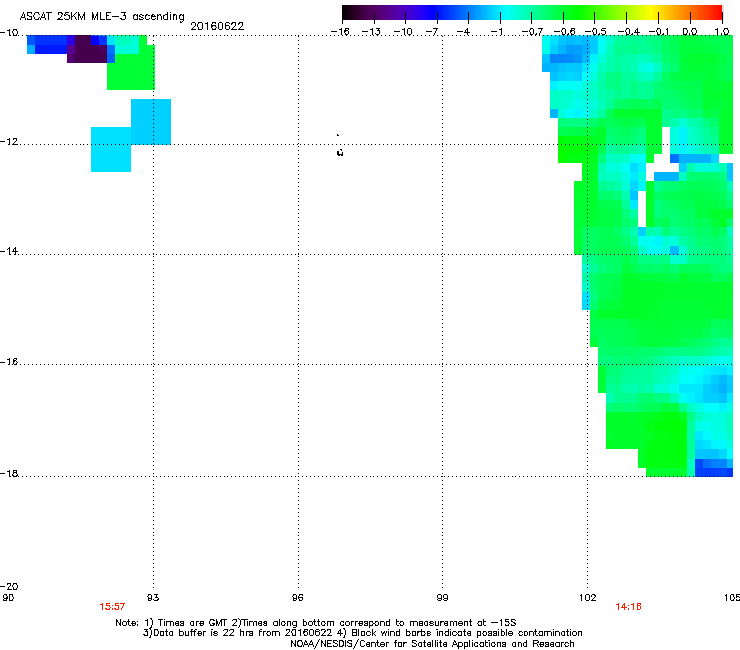
Task: Click the "-4" color scale tick label
Action: [x=465, y=32]
